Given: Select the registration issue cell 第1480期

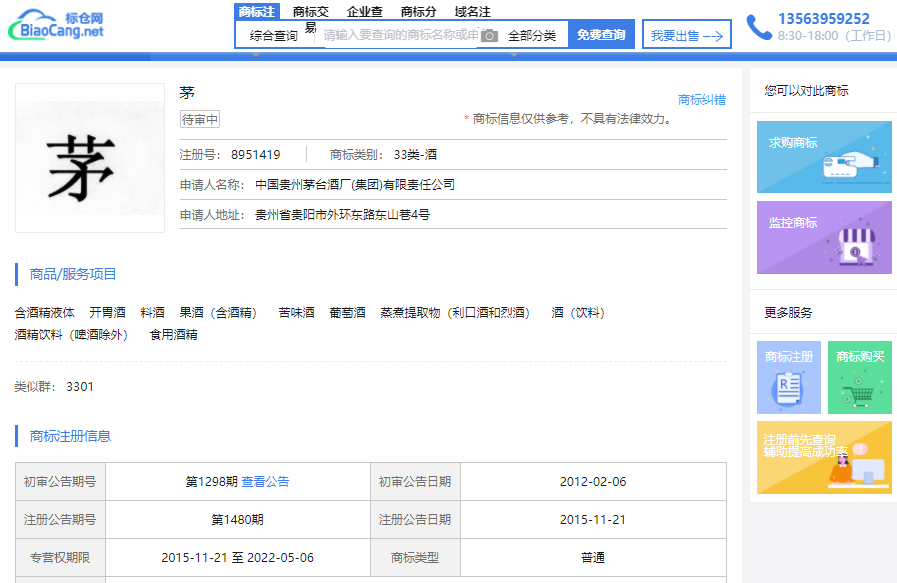Looking at the screenshot, I should [237, 519].
